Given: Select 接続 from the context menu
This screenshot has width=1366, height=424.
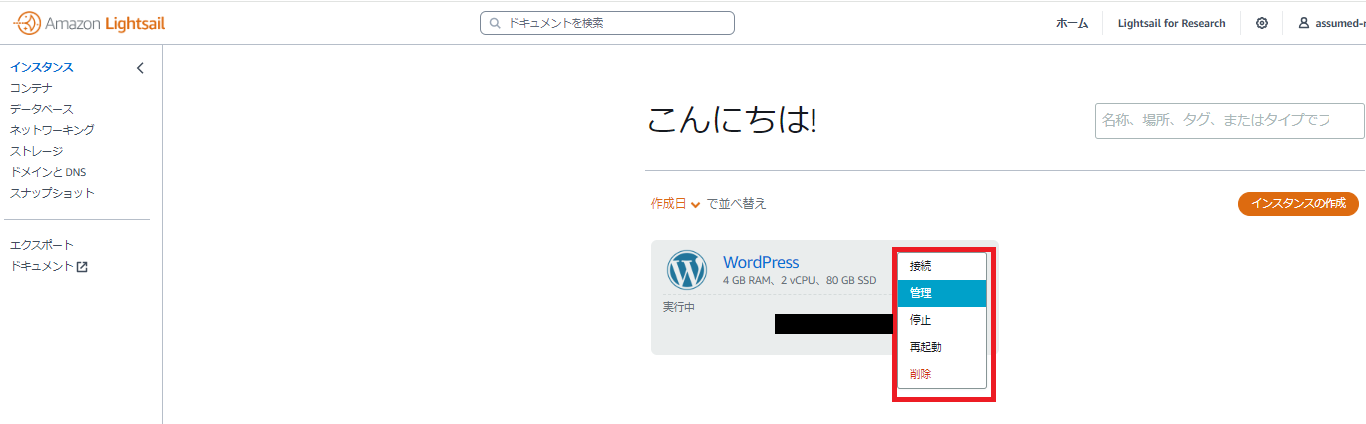Looking at the screenshot, I should pos(942,266).
